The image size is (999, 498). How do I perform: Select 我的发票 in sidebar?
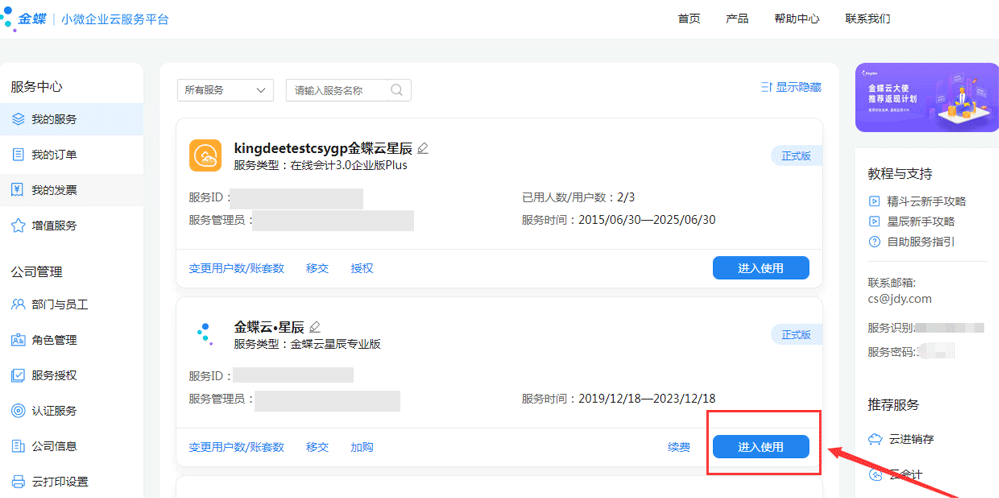tap(71, 190)
